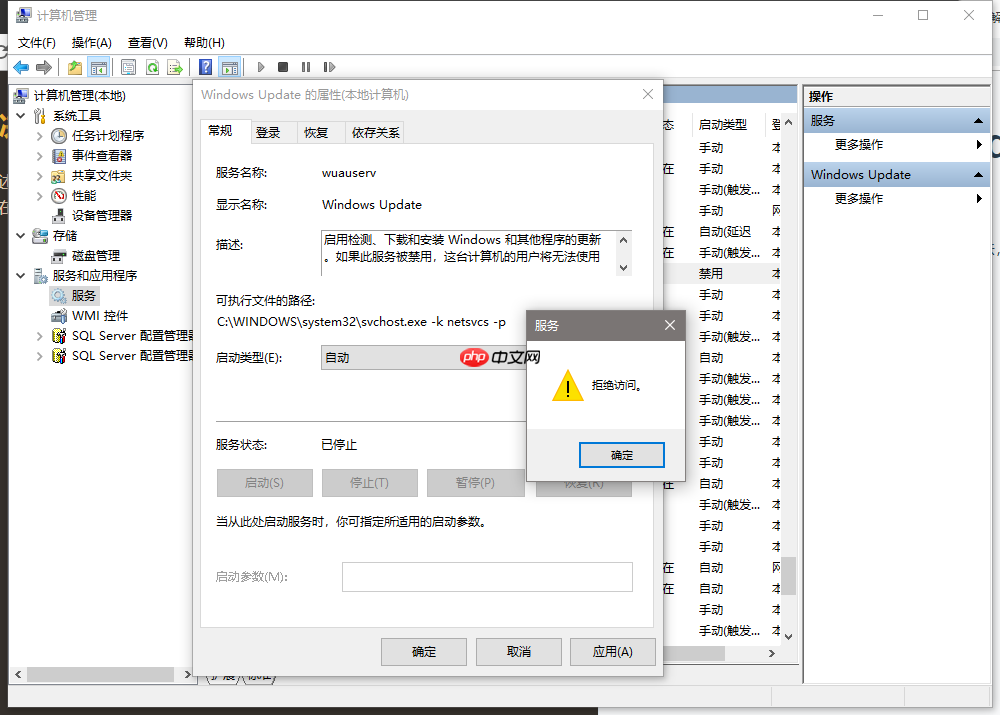
Task: Click the Export list toolbar icon
Action: click(176, 67)
